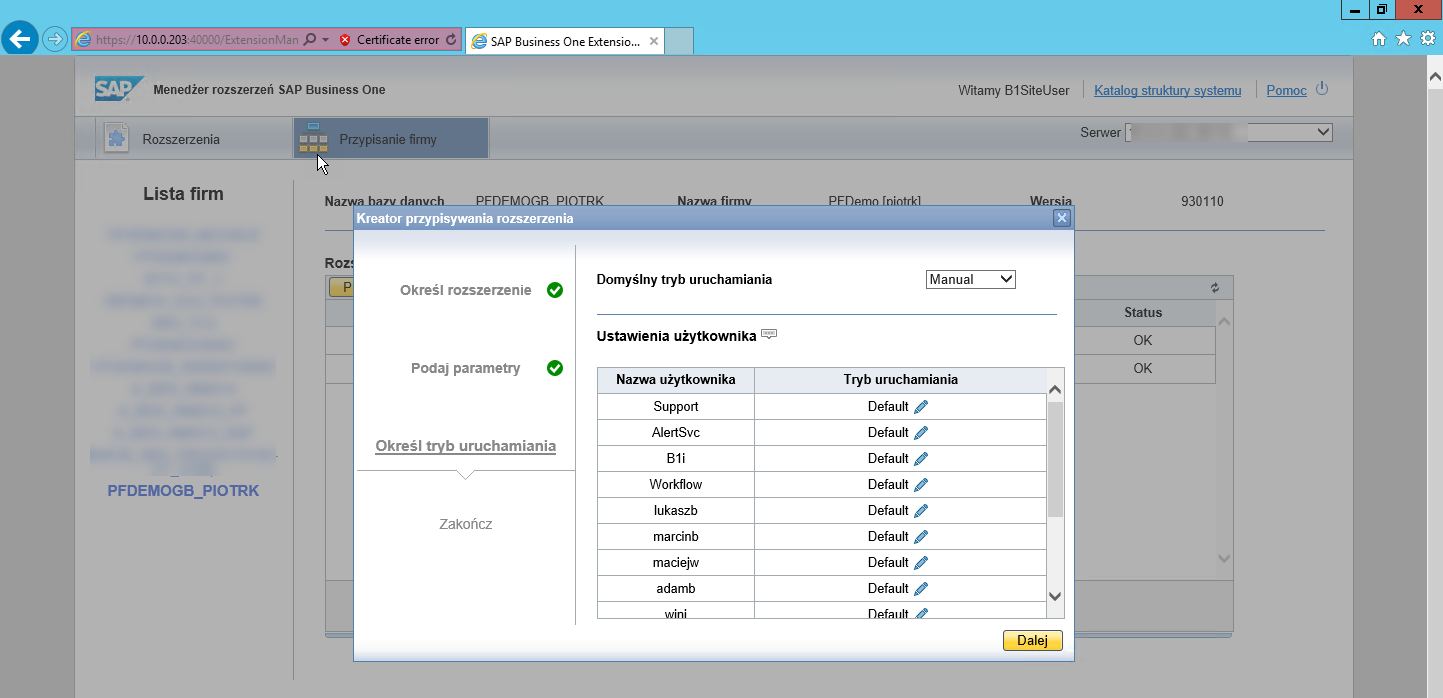Close the extension assignment wizard dialog
The width and height of the screenshot is (1443, 698).
point(1062,218)
